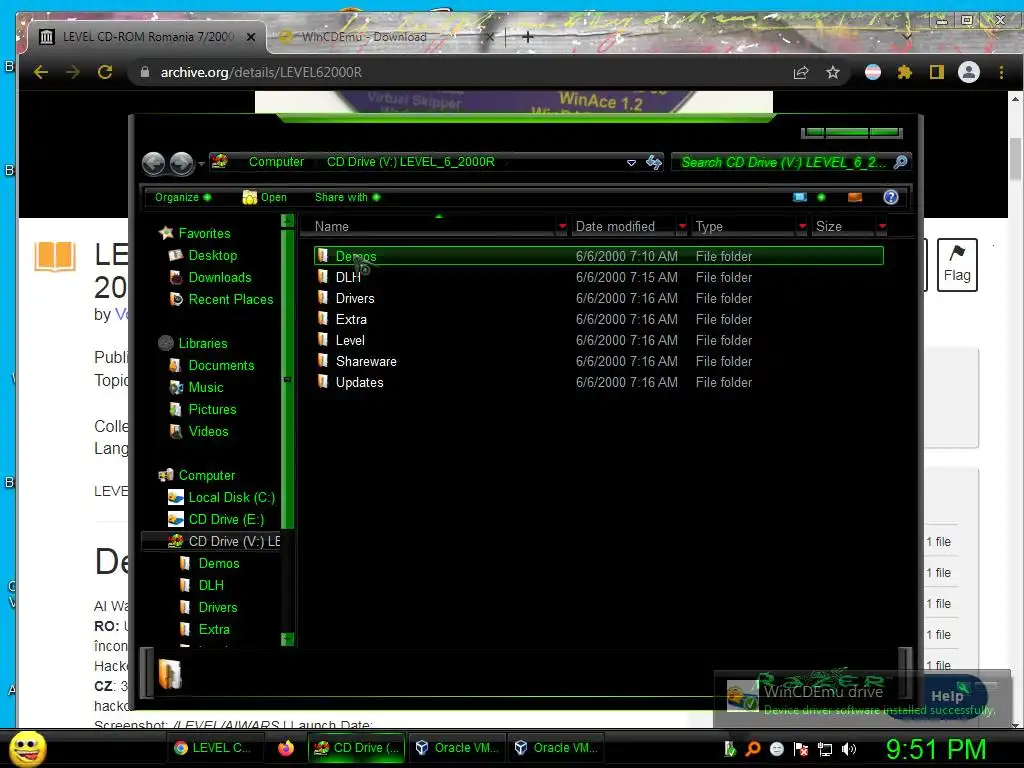The height and width of the screenshot is (768, 1024).
Task: Open a new browser tab
Action: point(528,37)
